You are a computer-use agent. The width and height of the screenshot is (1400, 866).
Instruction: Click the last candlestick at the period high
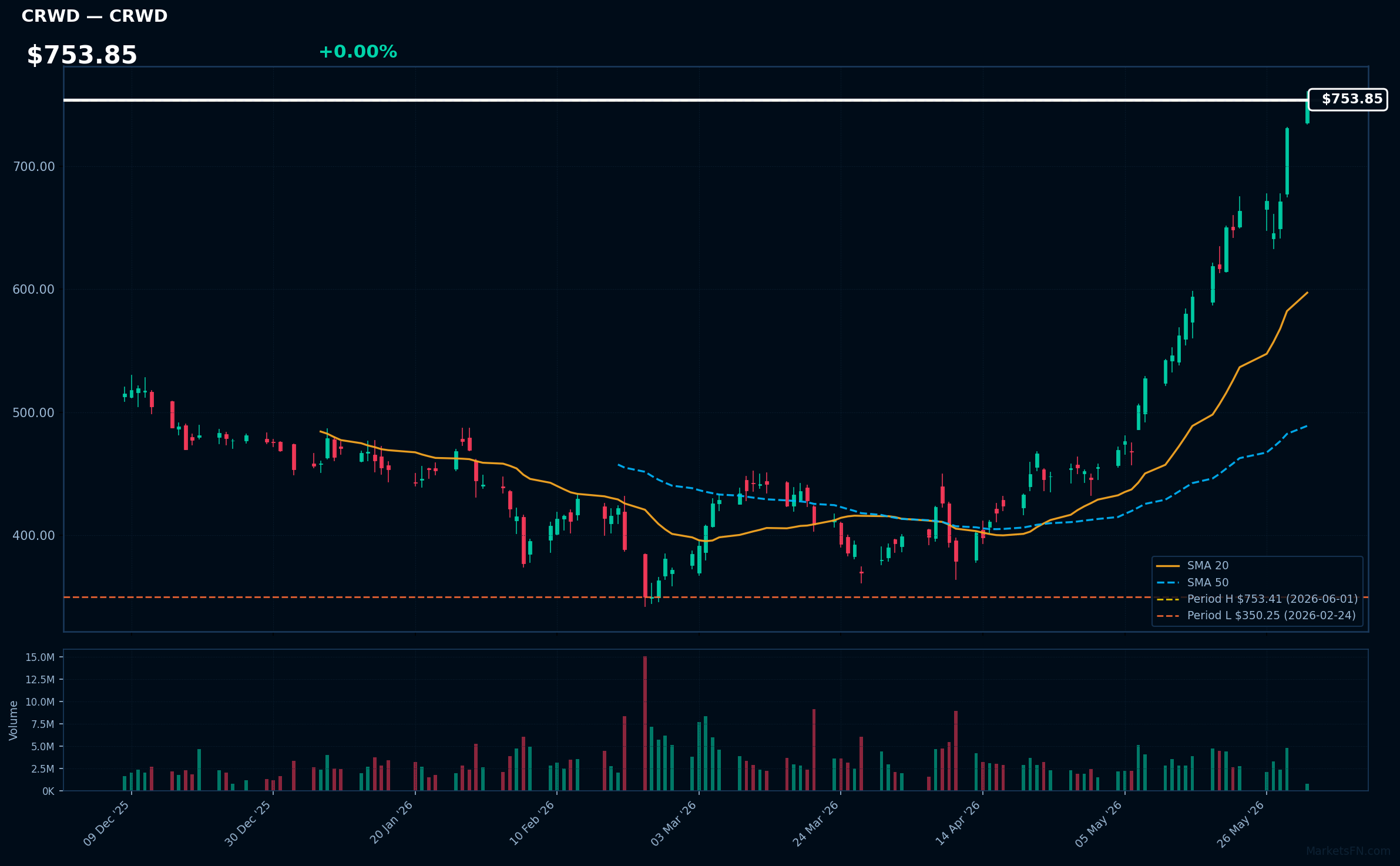(x=1307, y=108)
